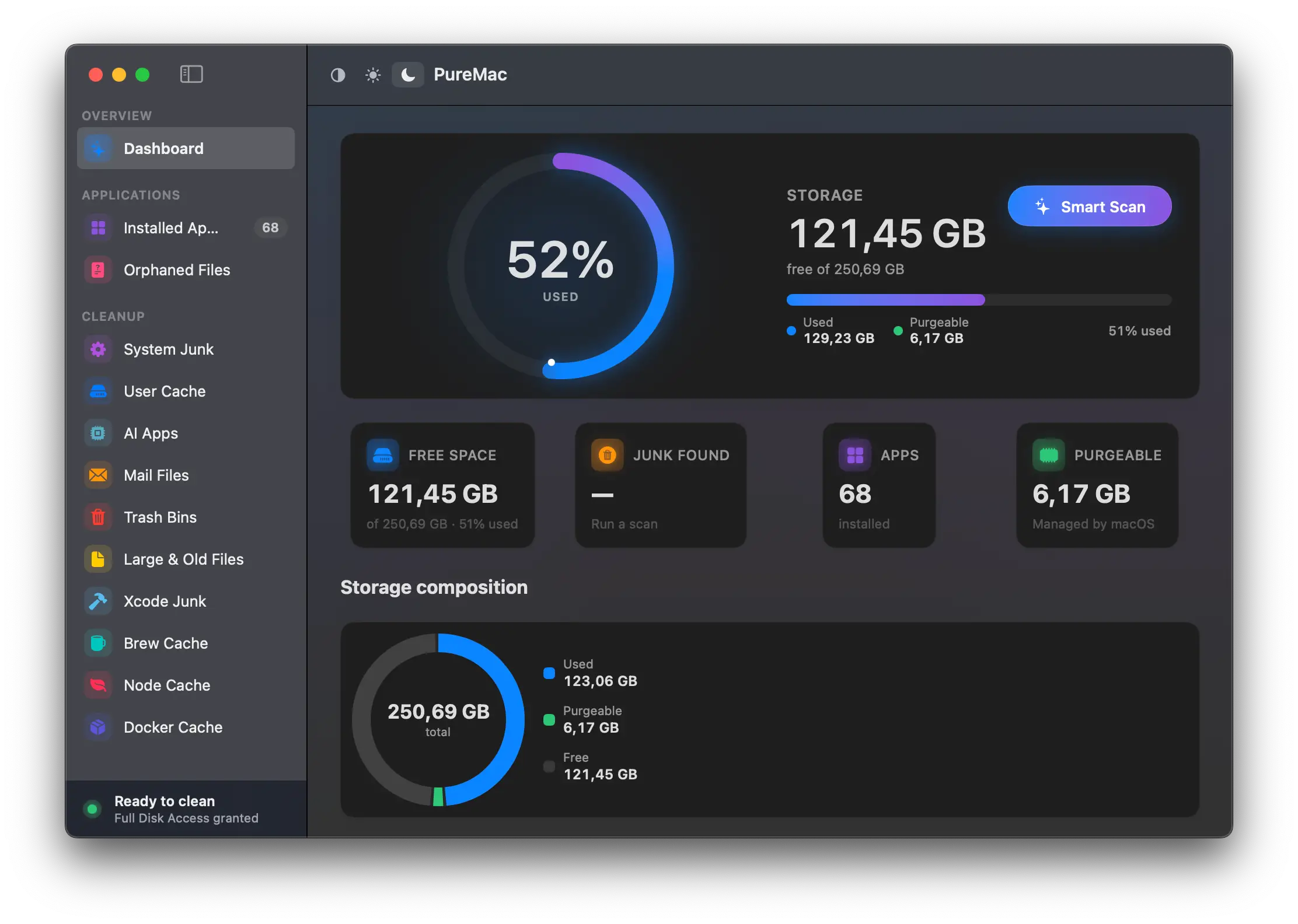Click Full Disk Access granted status
The width and height of the screenshot is (1298, 924).
(x=186, y=818)
